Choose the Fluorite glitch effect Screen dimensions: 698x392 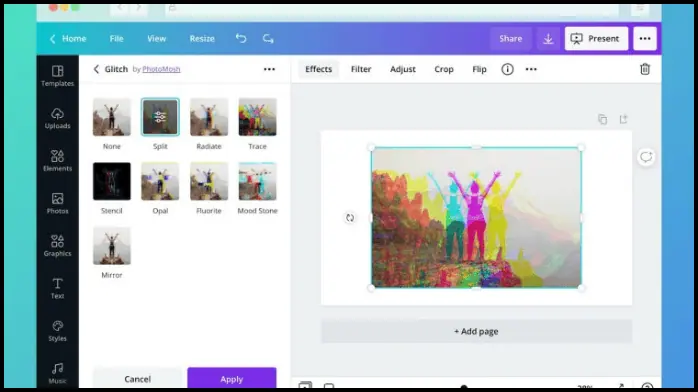(209, 182)
